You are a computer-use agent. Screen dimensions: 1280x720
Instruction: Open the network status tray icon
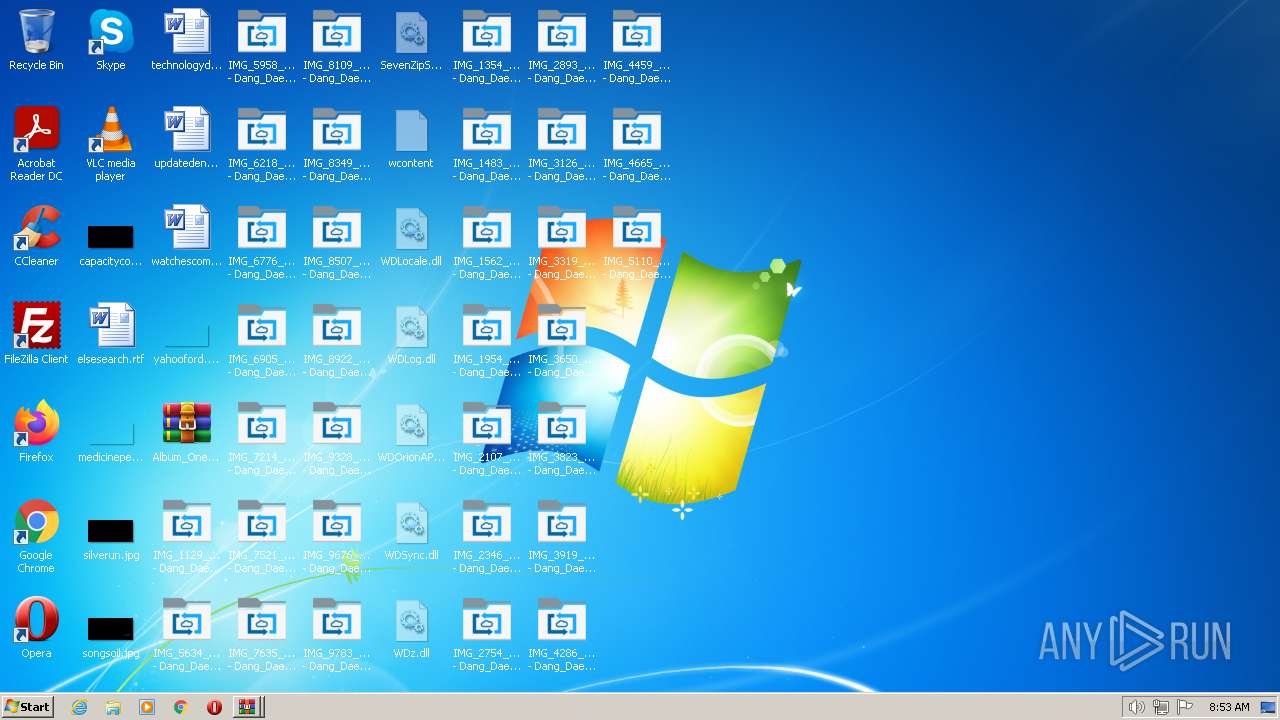click(1160, 707)
